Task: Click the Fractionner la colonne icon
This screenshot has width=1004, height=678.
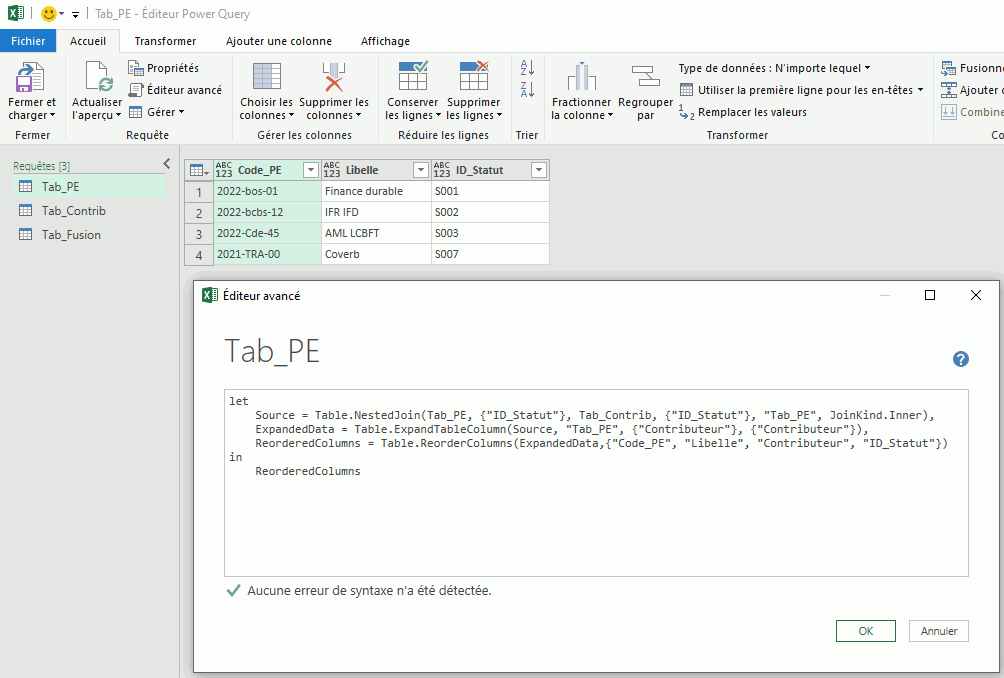Action: tap(581, 77)
